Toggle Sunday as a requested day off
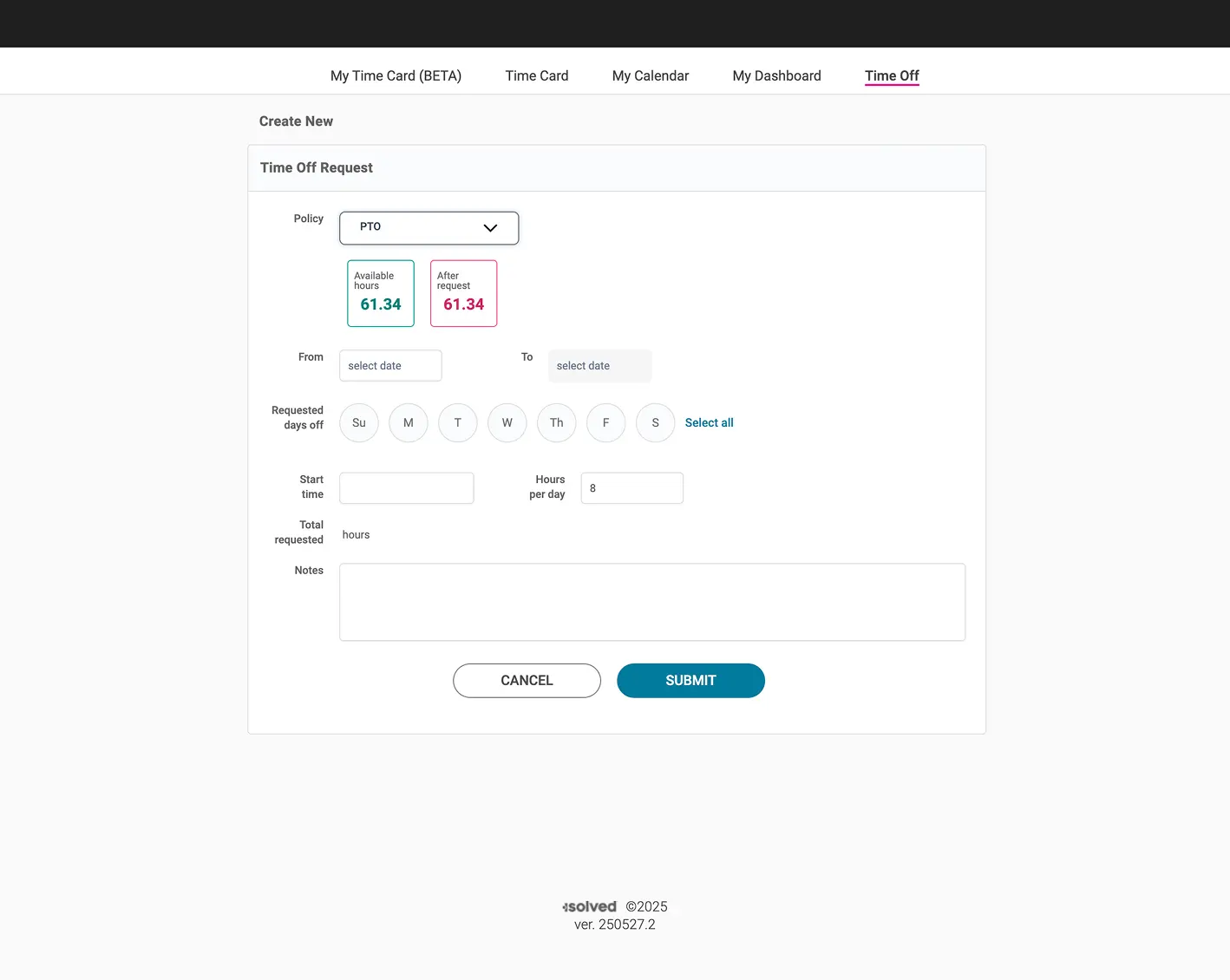Screen dimensions: 1230x980 tap(358, 422)
